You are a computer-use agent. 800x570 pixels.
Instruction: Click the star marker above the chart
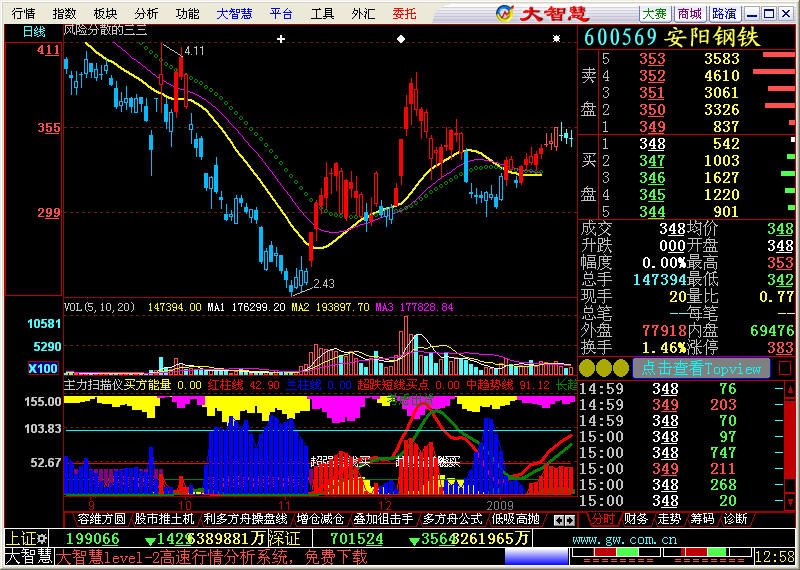[x=556, y=39]
